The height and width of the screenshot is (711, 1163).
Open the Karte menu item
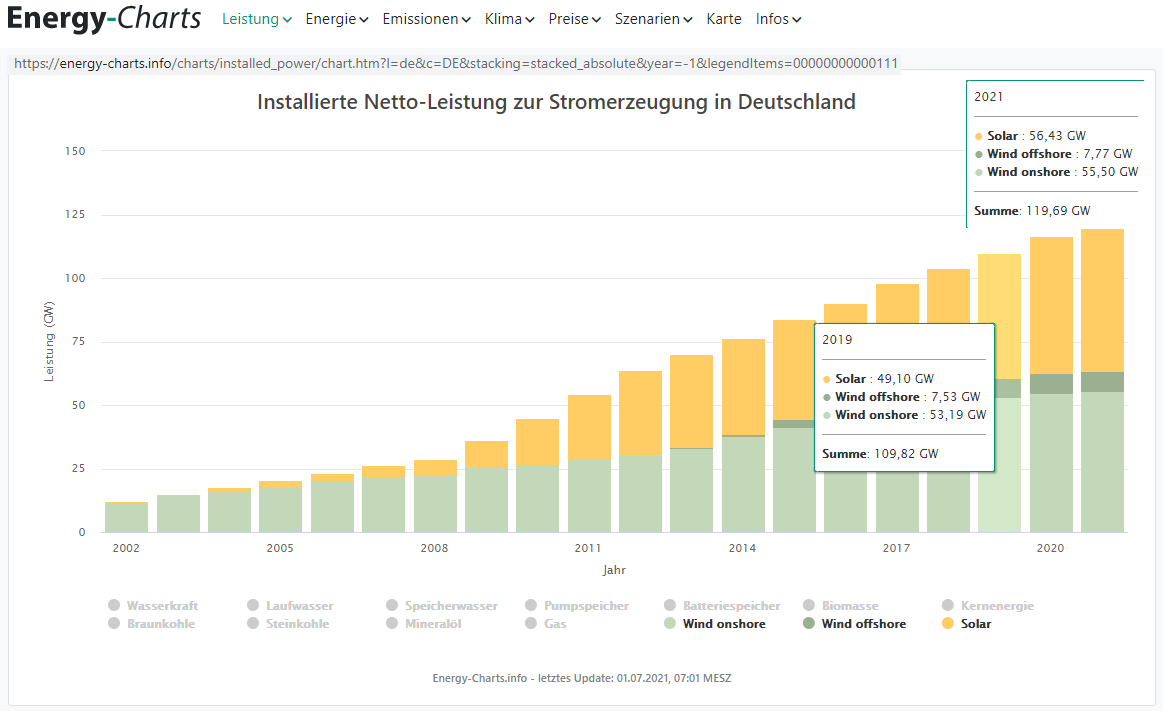coord(724,19)
